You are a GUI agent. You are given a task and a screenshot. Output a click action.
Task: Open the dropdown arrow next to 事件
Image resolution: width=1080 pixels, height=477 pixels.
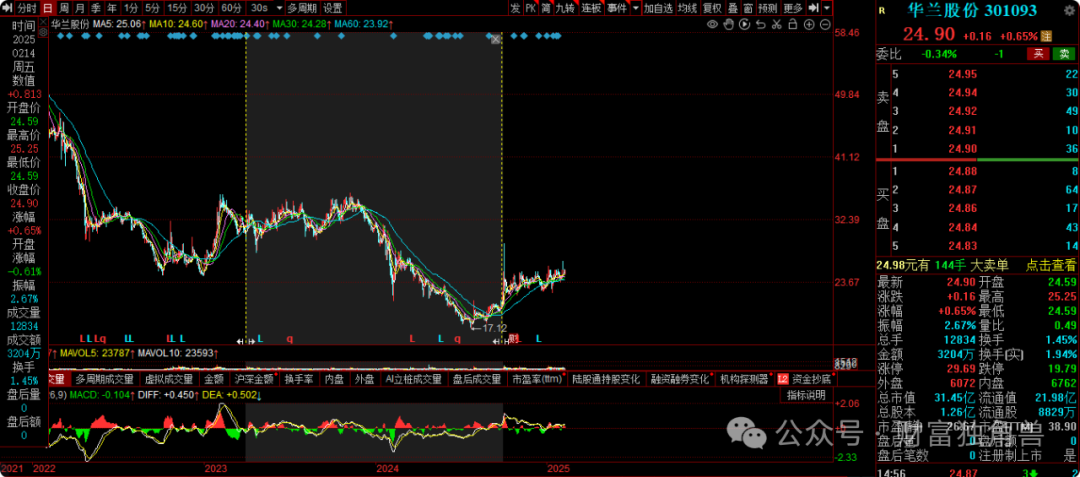(634, 8)
